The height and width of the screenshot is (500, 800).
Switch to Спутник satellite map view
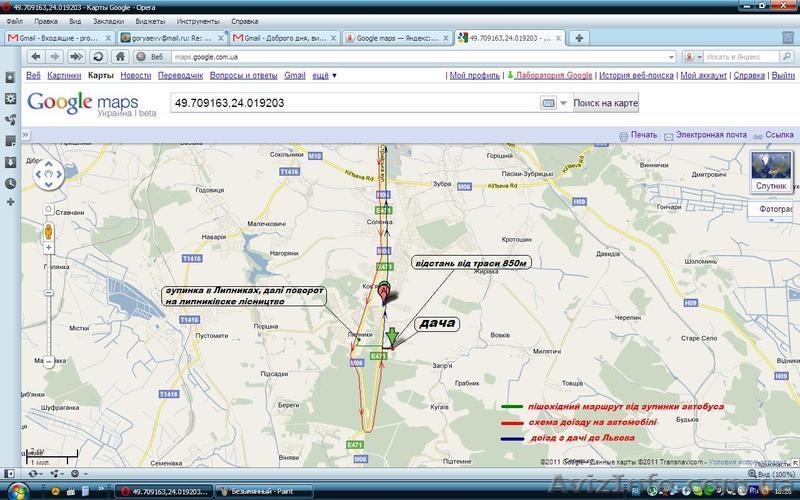[x=770, y=171]
